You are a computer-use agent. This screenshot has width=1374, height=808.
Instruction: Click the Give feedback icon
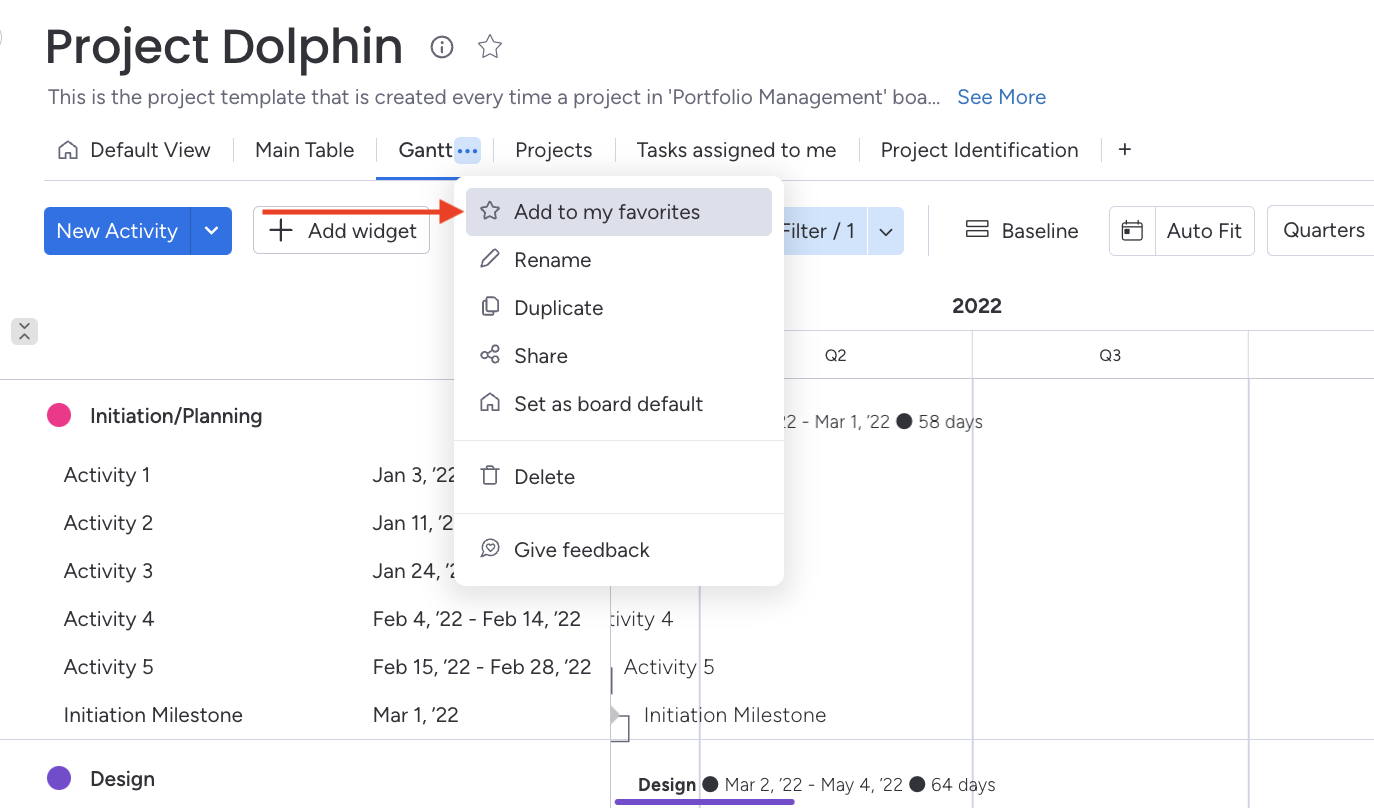pos(490,549)
